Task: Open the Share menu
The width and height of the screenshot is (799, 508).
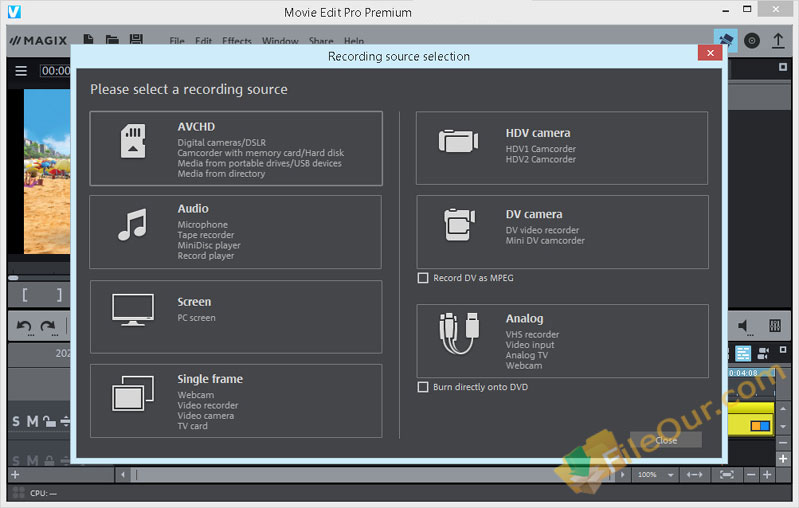Action: (x=321, y=41)
